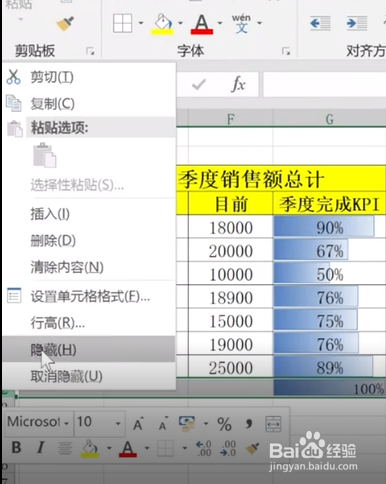The height and width of the screenshot is (484, 386).
Task: Click the 50% KPI data bar cell
Action: point(329,274)
